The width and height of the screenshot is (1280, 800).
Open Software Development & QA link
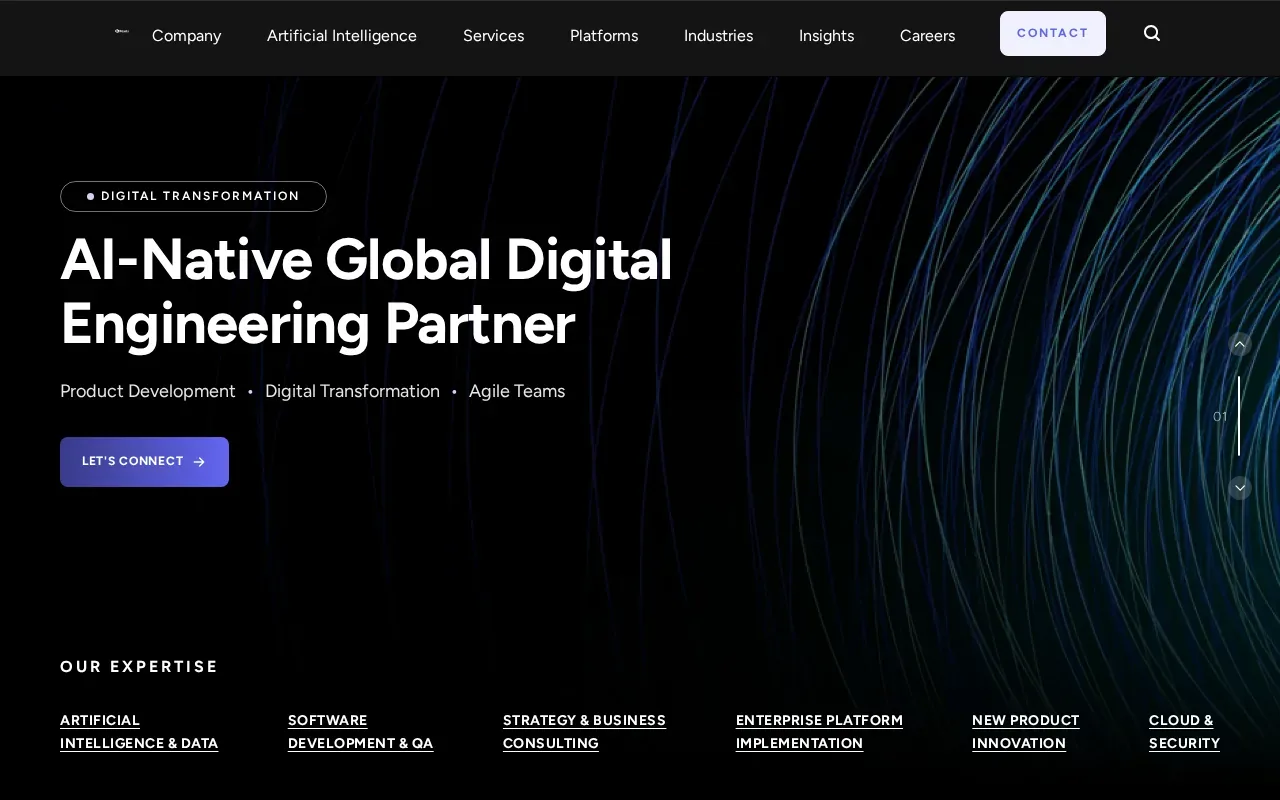coord(360,732)
